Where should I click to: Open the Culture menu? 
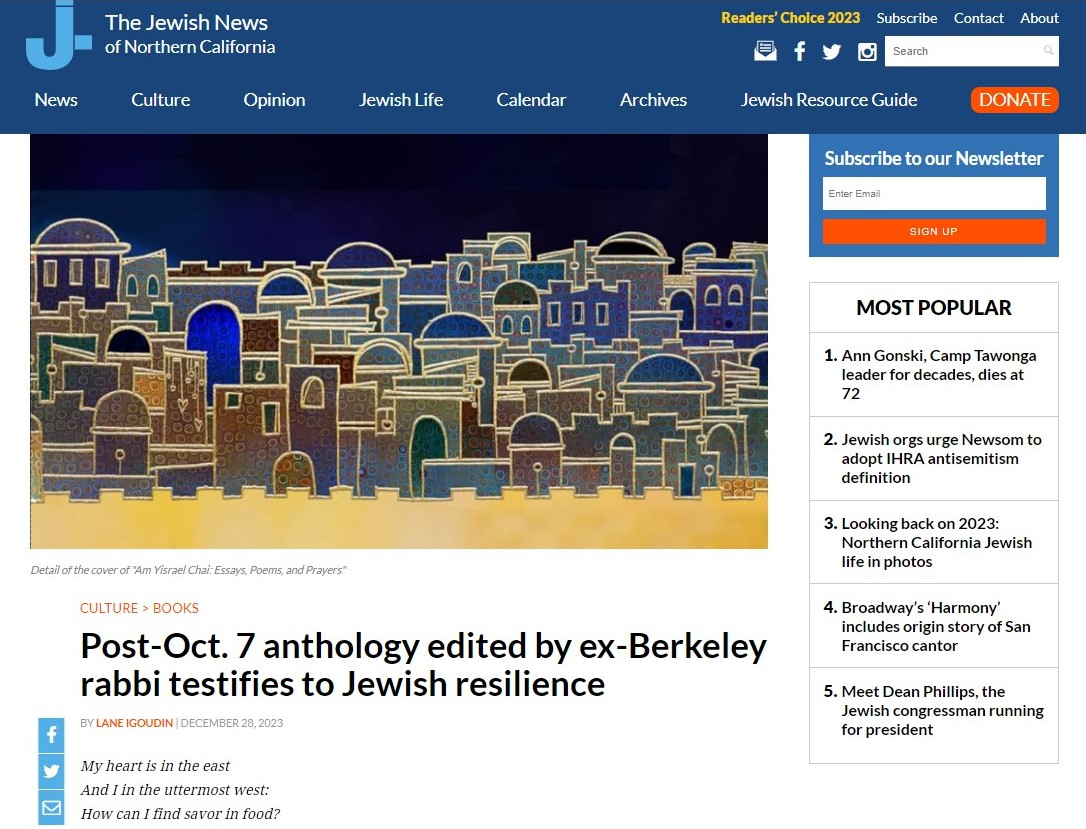[x=160, y=100]
